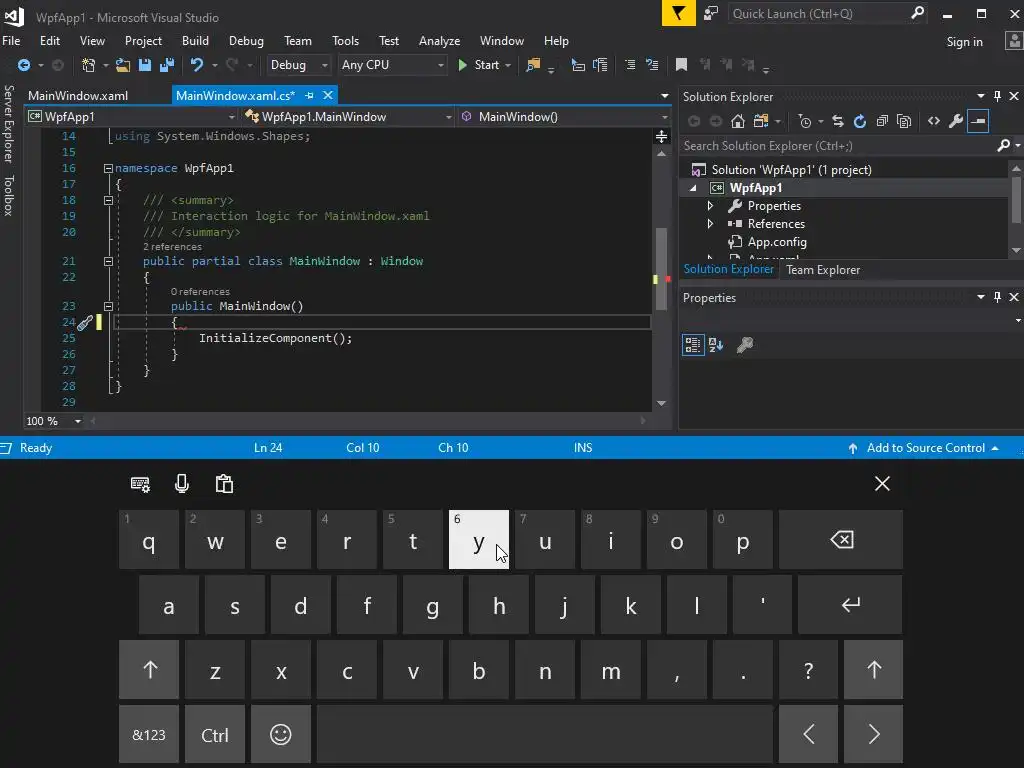This screenshot has height=768, width=1024.
Task: Click Add to Source Control in status bar
Action: coord(925,448)
